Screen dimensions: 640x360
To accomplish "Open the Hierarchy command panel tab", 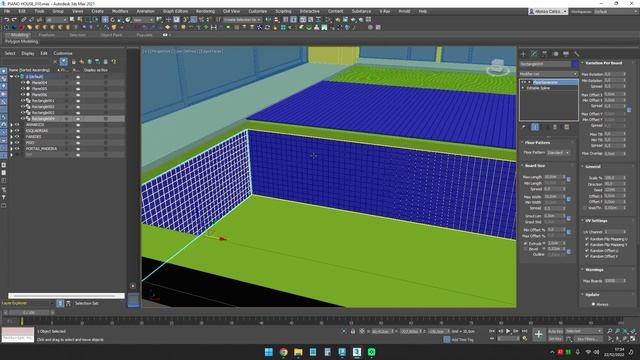I will coord(544,54).
